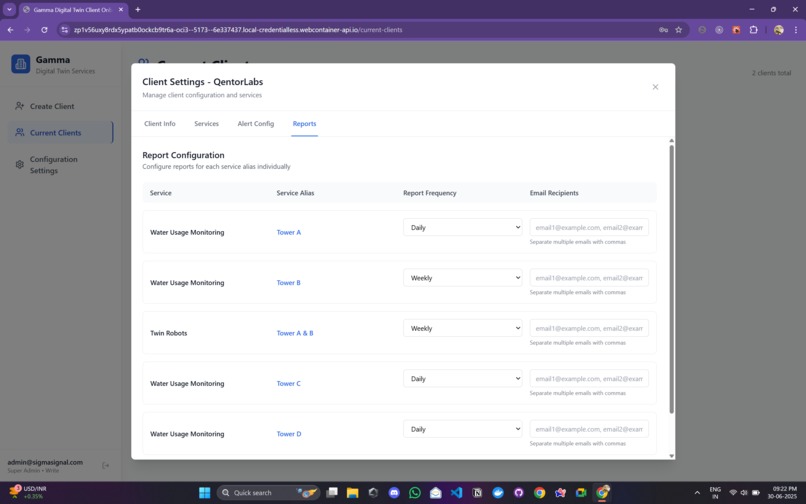806x504 pixels.
Task: Close the Gamma Digital Twin browser tab
Action: [x=121, y=9]
